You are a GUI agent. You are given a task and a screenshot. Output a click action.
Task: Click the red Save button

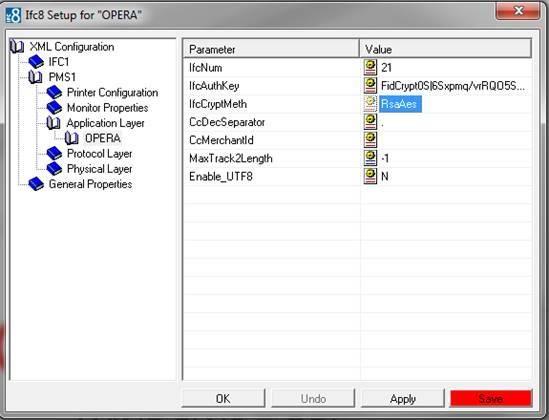(491, 399)
